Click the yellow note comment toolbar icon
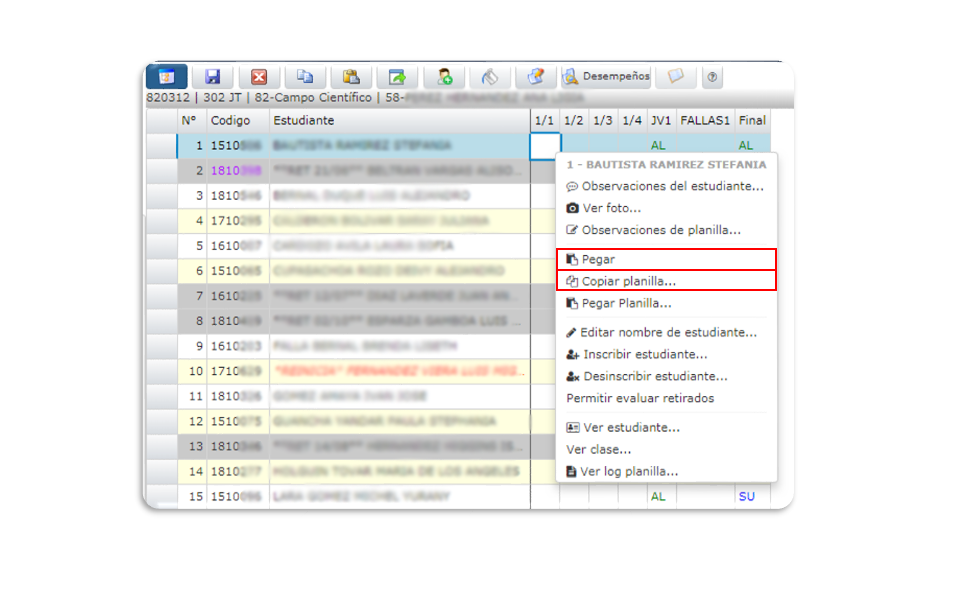The height and width of the screenshot is (612, 972). click(676, 76)
